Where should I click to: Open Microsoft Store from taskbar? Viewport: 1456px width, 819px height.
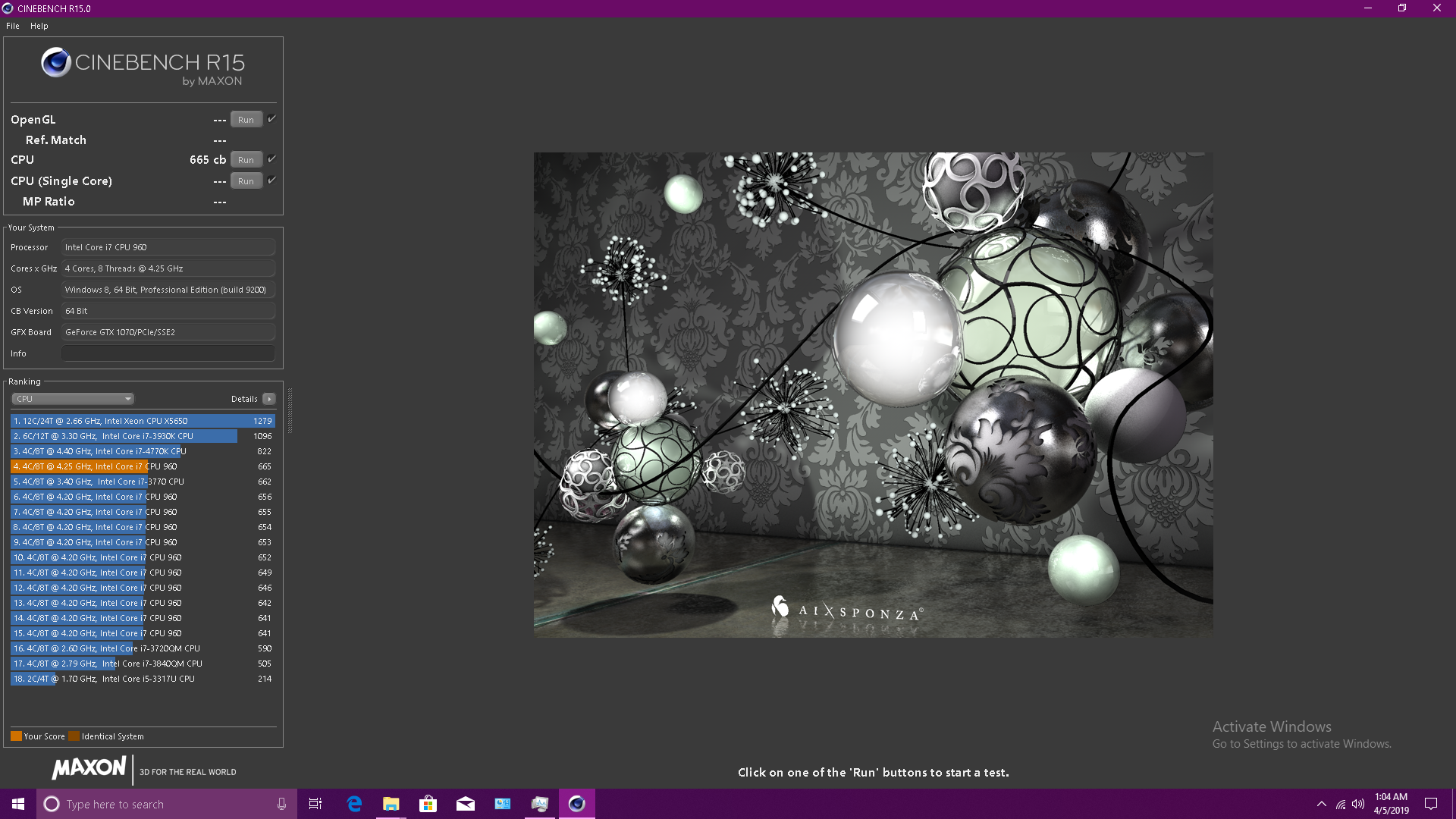pyautogui.click(x=428, y=804)
